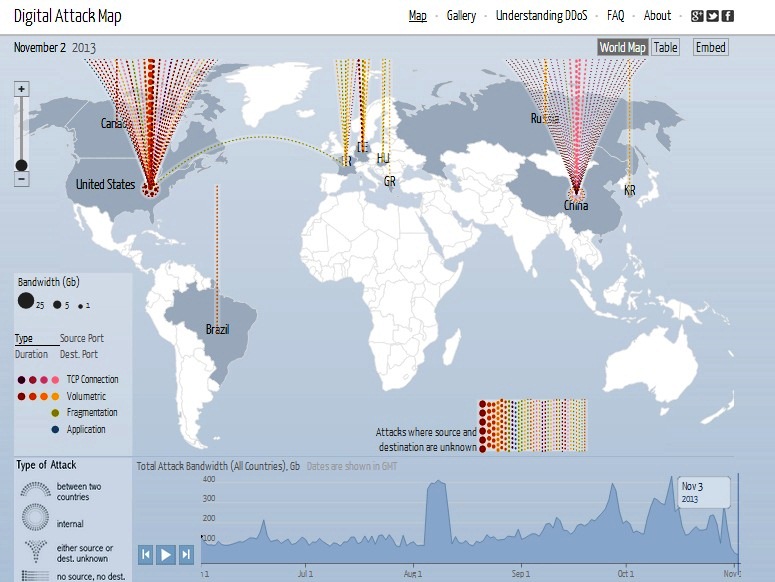Viewport: 775px width, 582px height.
Task: Click the map zoom slider handle
Action: click(21, 165)
